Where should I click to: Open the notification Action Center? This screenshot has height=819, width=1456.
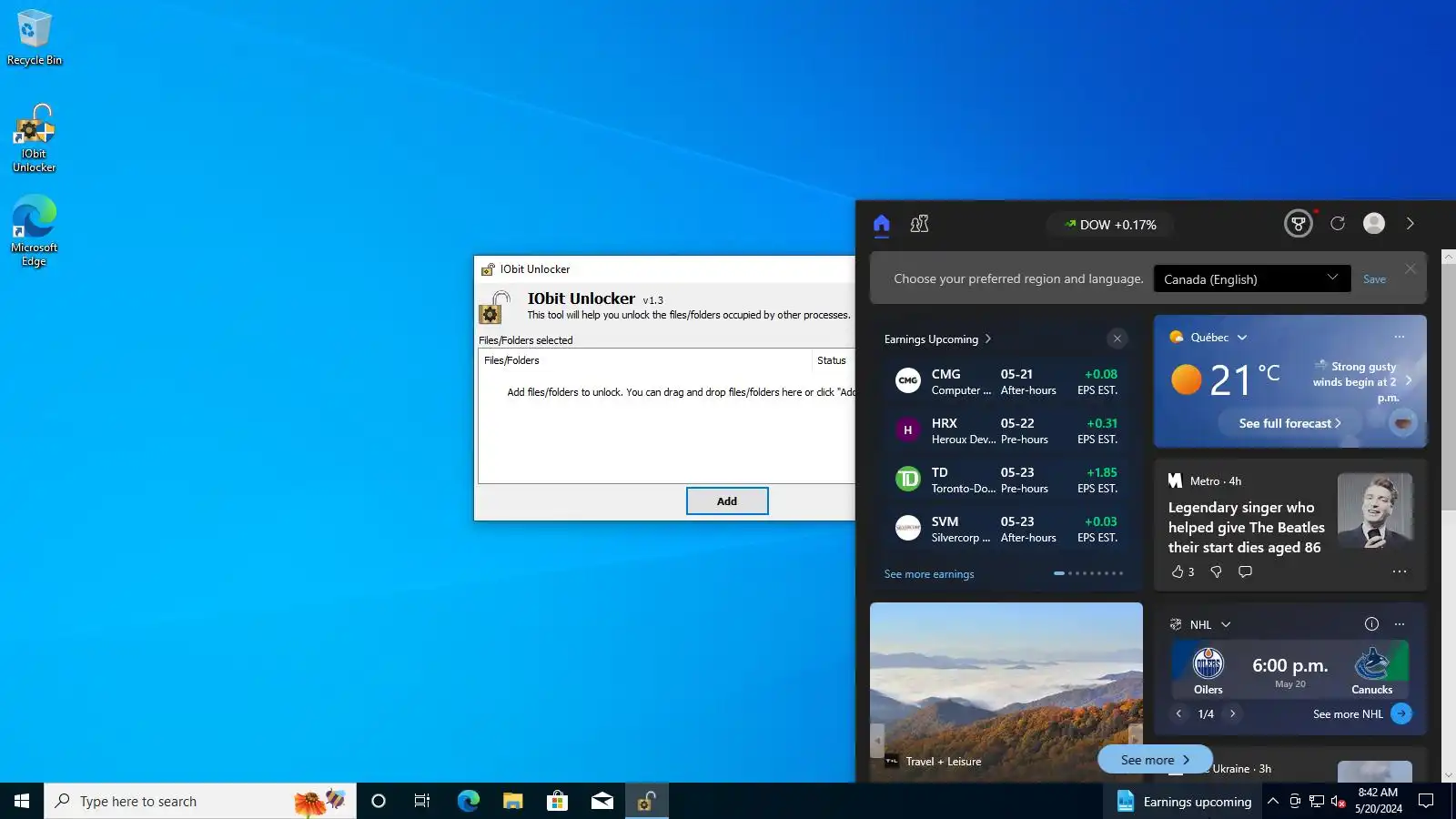(1427, 801)
